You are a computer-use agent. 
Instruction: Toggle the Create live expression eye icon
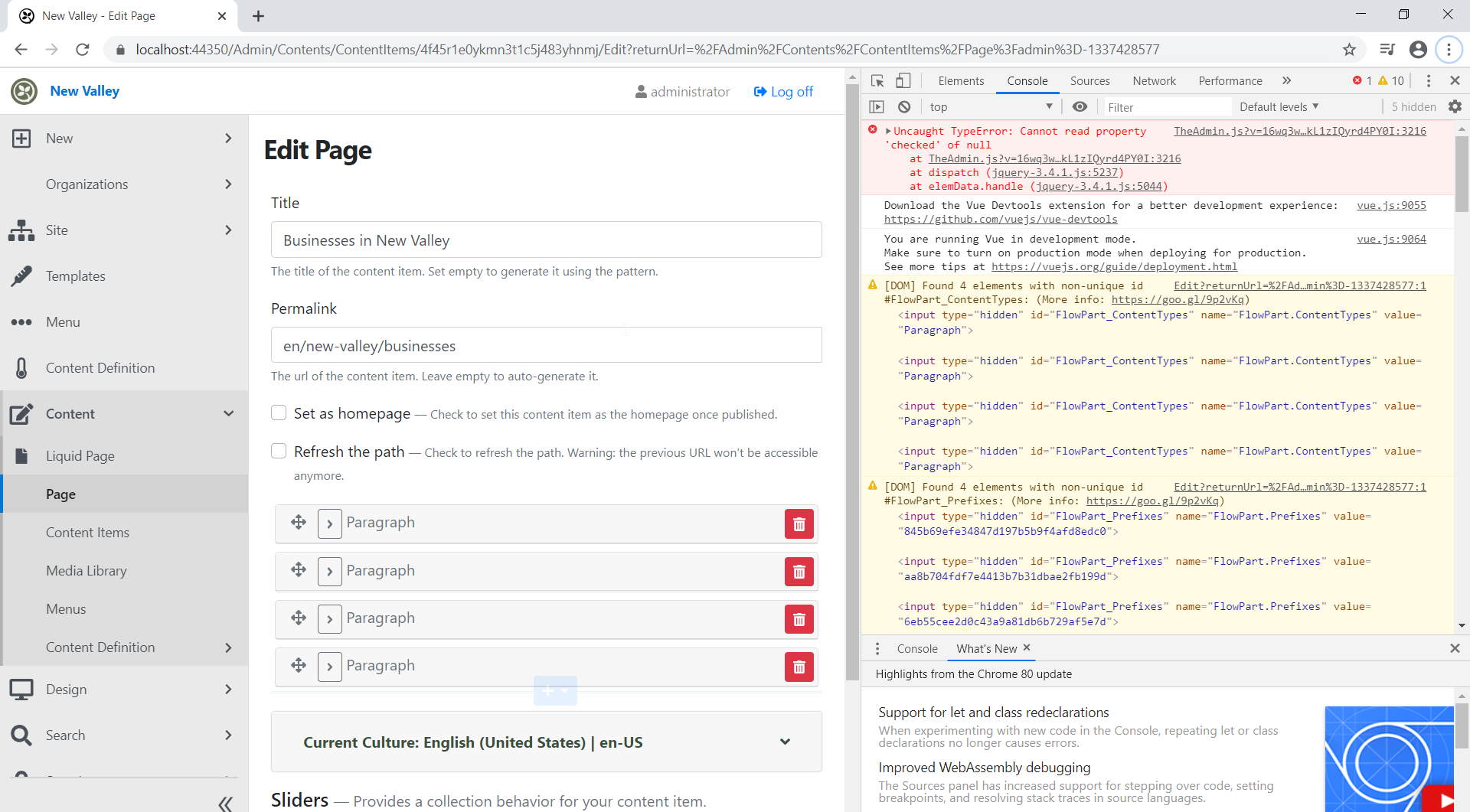tap(1080, 106)
